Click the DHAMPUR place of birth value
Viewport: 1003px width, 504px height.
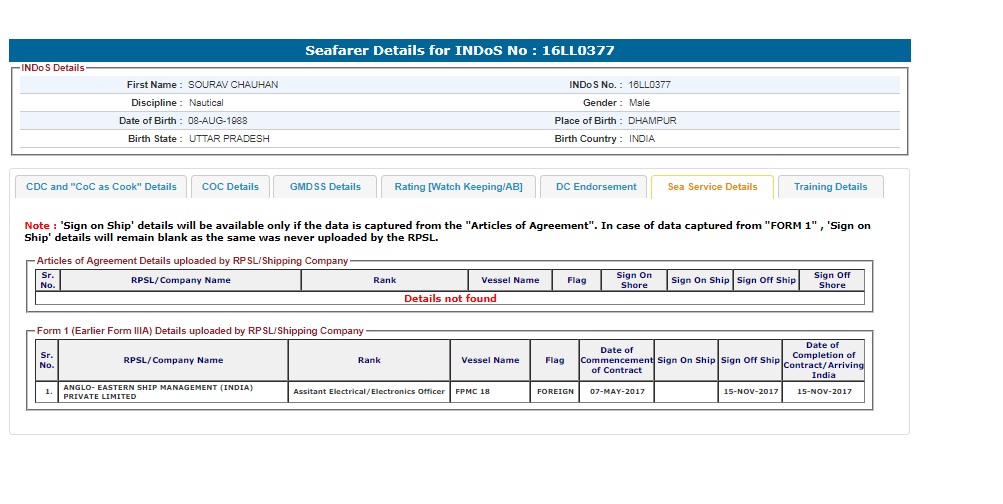point(652,121)
